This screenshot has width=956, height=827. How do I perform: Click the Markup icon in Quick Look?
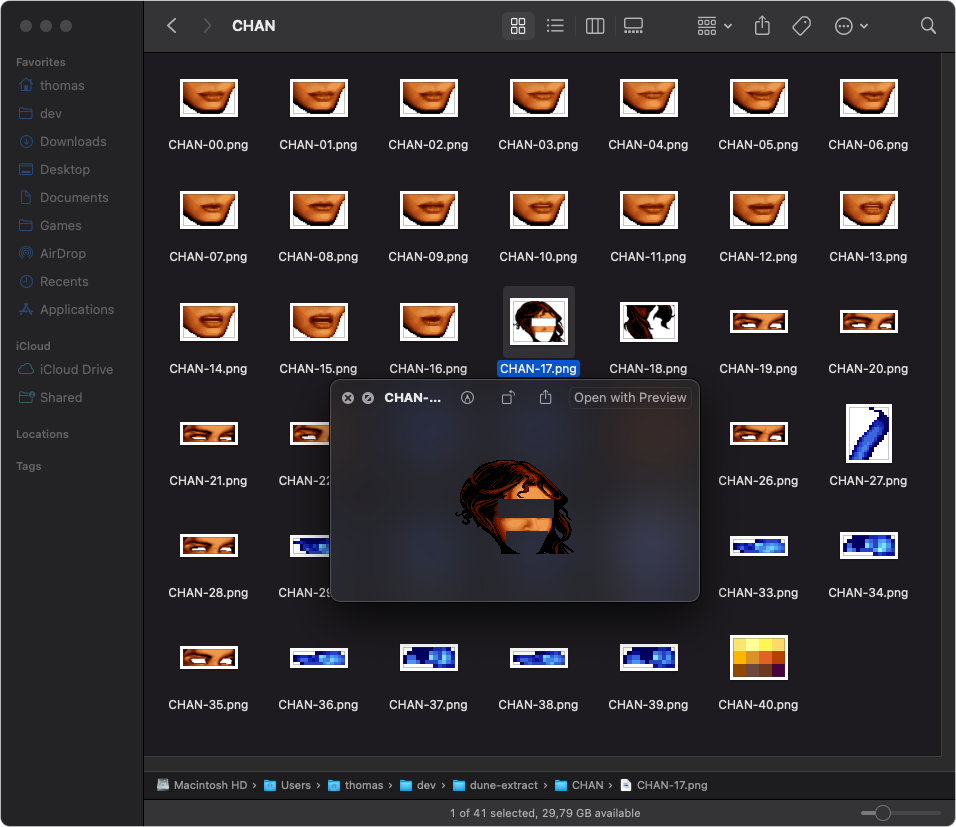pyautogui.click(x=467, y=398)
